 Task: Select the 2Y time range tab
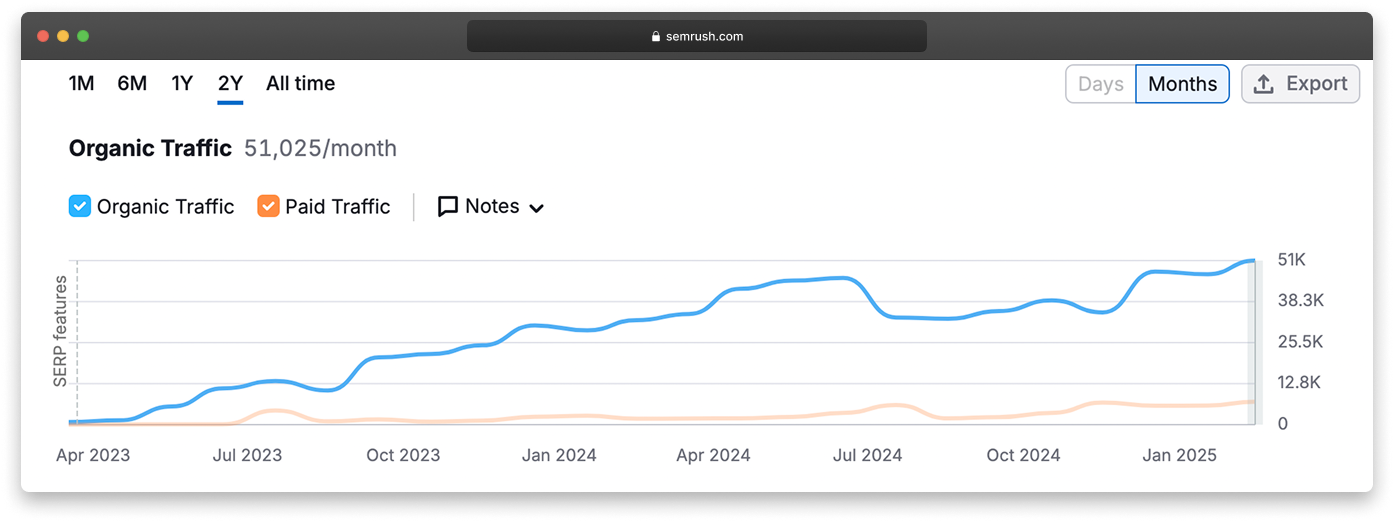coord(230,84)
